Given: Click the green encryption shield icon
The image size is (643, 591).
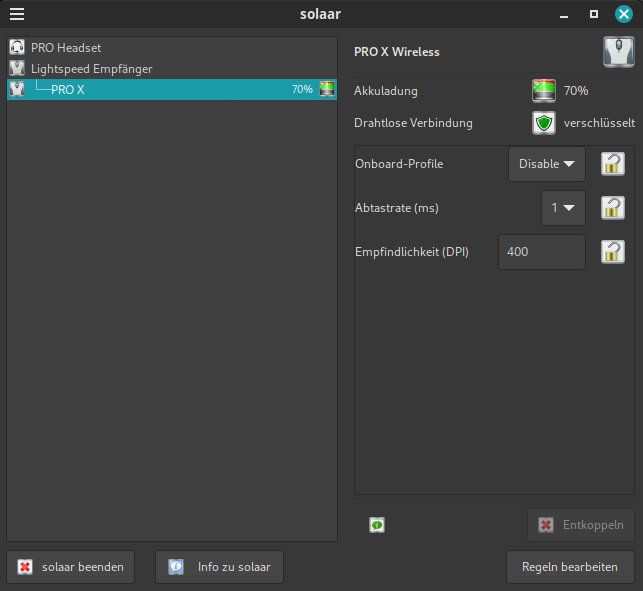Looking at the screenshot, I should coord(543,123).
